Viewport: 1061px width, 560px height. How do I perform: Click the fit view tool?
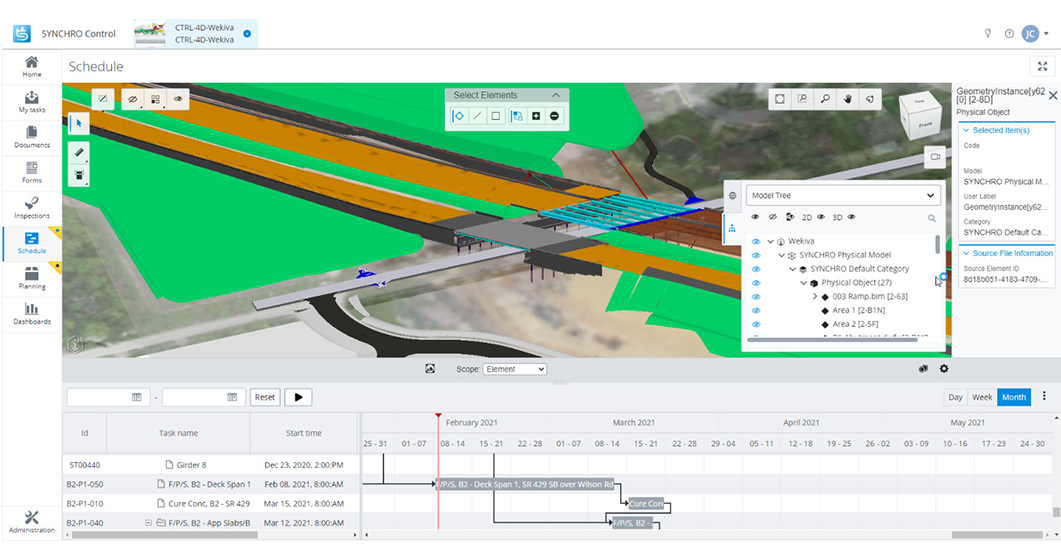[x=780, y=99]
